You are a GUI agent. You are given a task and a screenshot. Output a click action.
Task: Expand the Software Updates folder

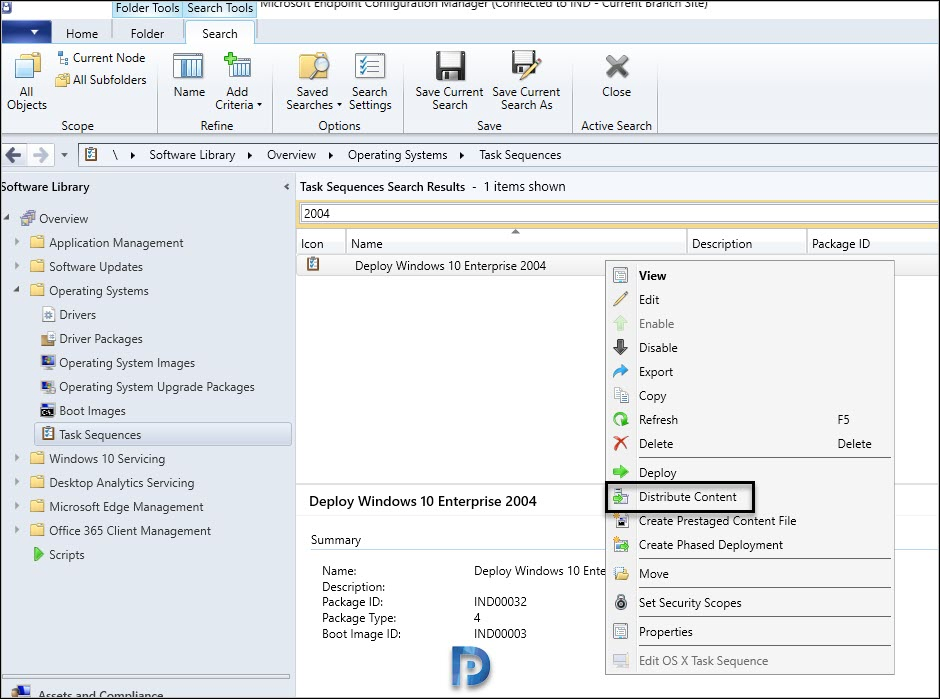17,266
